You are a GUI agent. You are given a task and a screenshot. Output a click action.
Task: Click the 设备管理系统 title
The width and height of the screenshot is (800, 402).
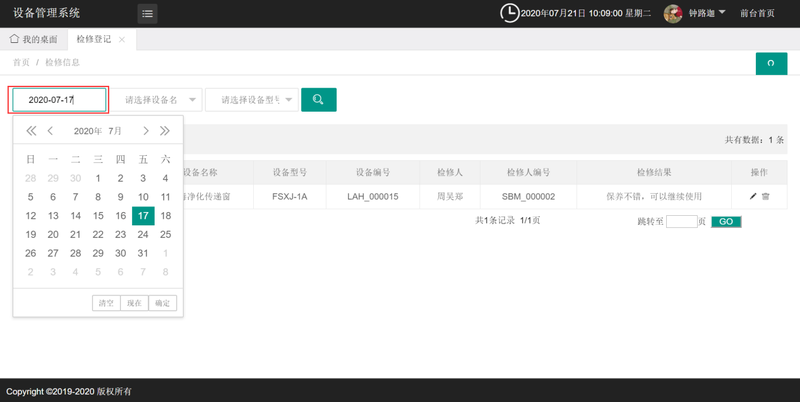[46, 13]
